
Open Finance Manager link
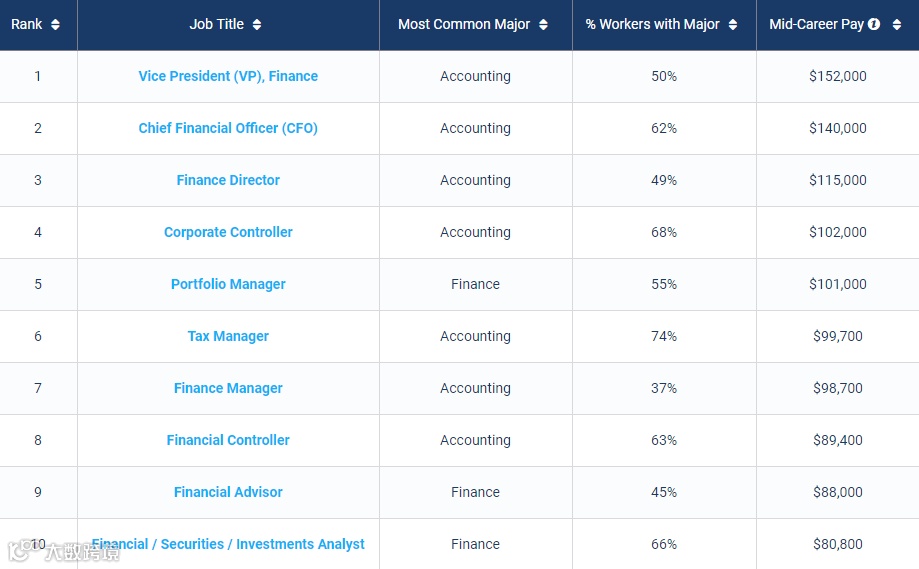point(228,388)
